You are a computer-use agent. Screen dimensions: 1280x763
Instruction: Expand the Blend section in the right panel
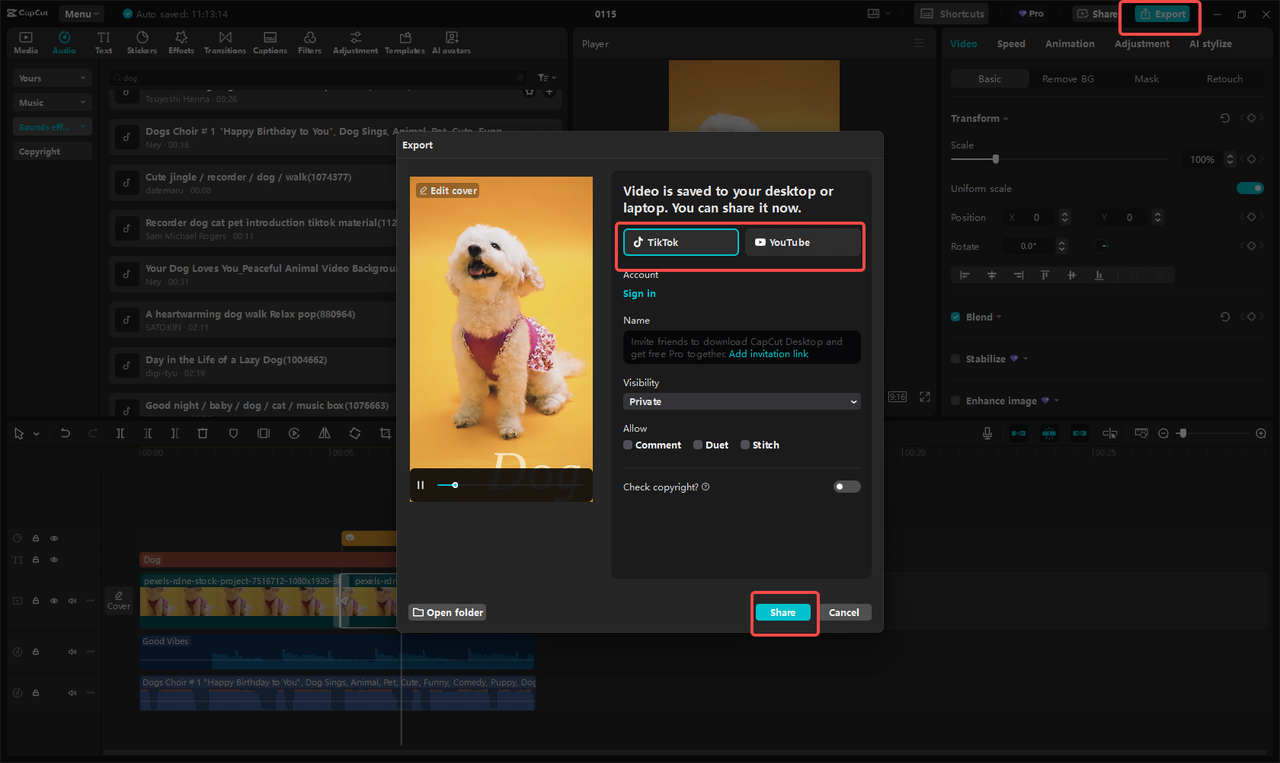(x=998, y=316)
